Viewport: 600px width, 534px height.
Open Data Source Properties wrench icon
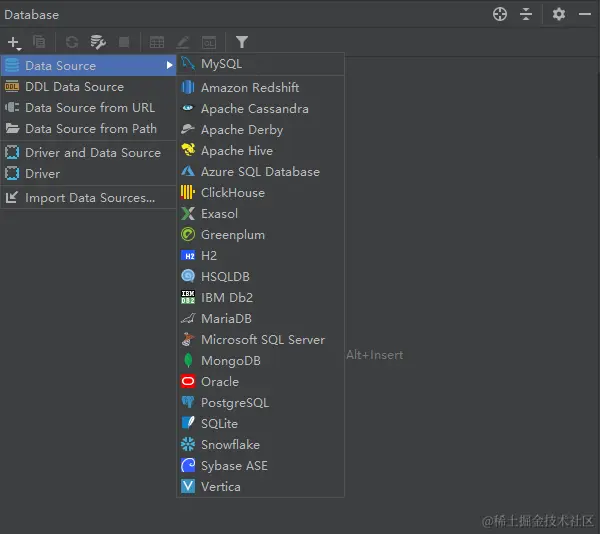pos(98,42)
